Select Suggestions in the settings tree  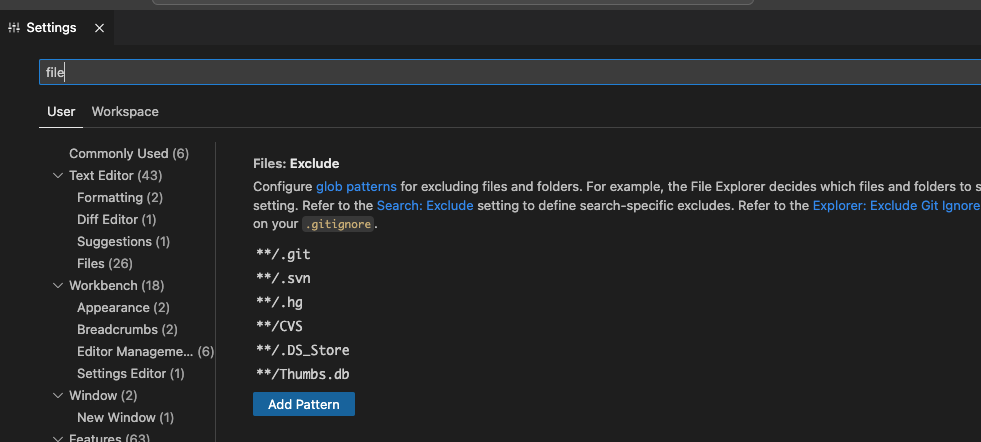click(x=123, y=242)
